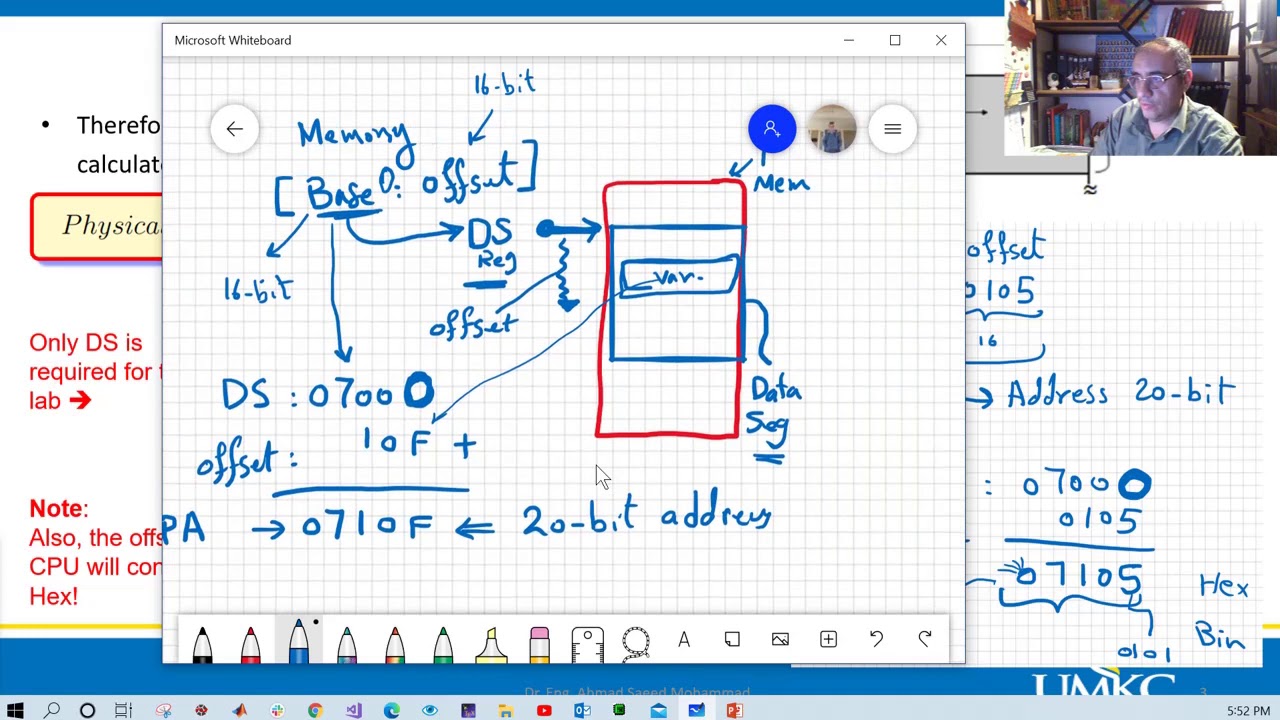Open Slack from the taskbar
The height and width of the screenshot is (720, 1280).
coord(277,711)
